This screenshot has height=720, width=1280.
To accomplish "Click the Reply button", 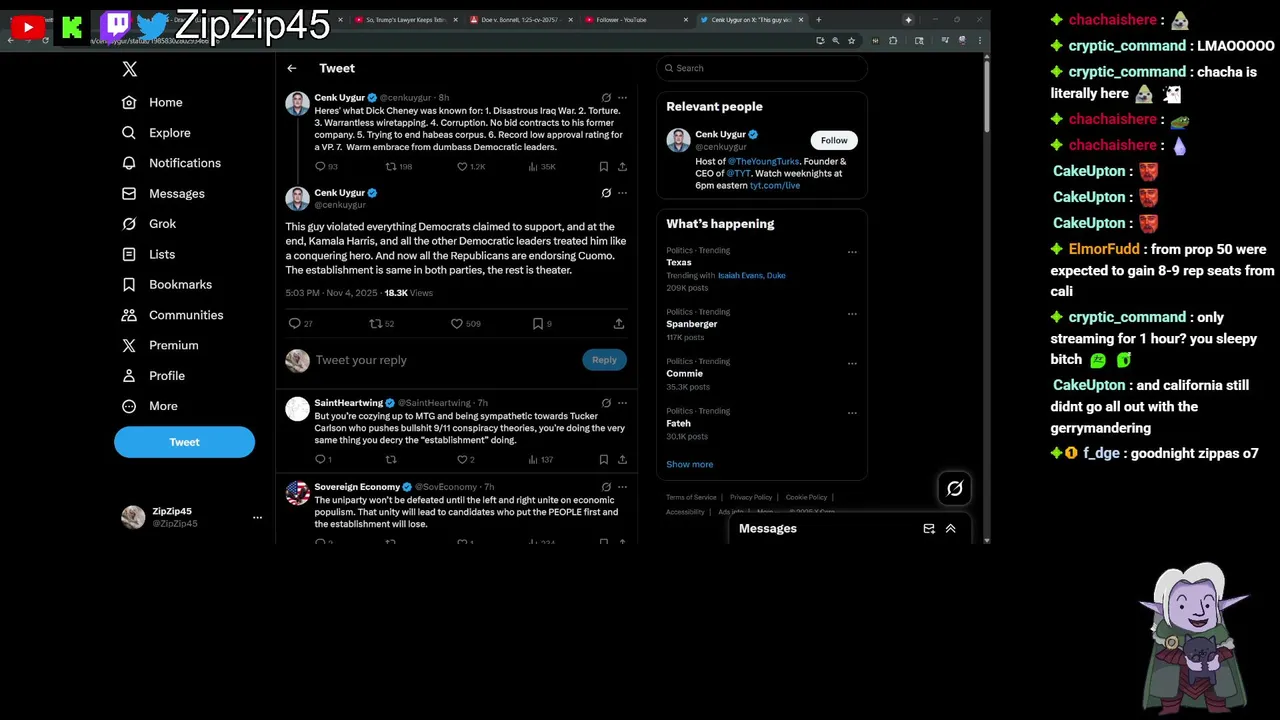I will [x=604, y=360].
